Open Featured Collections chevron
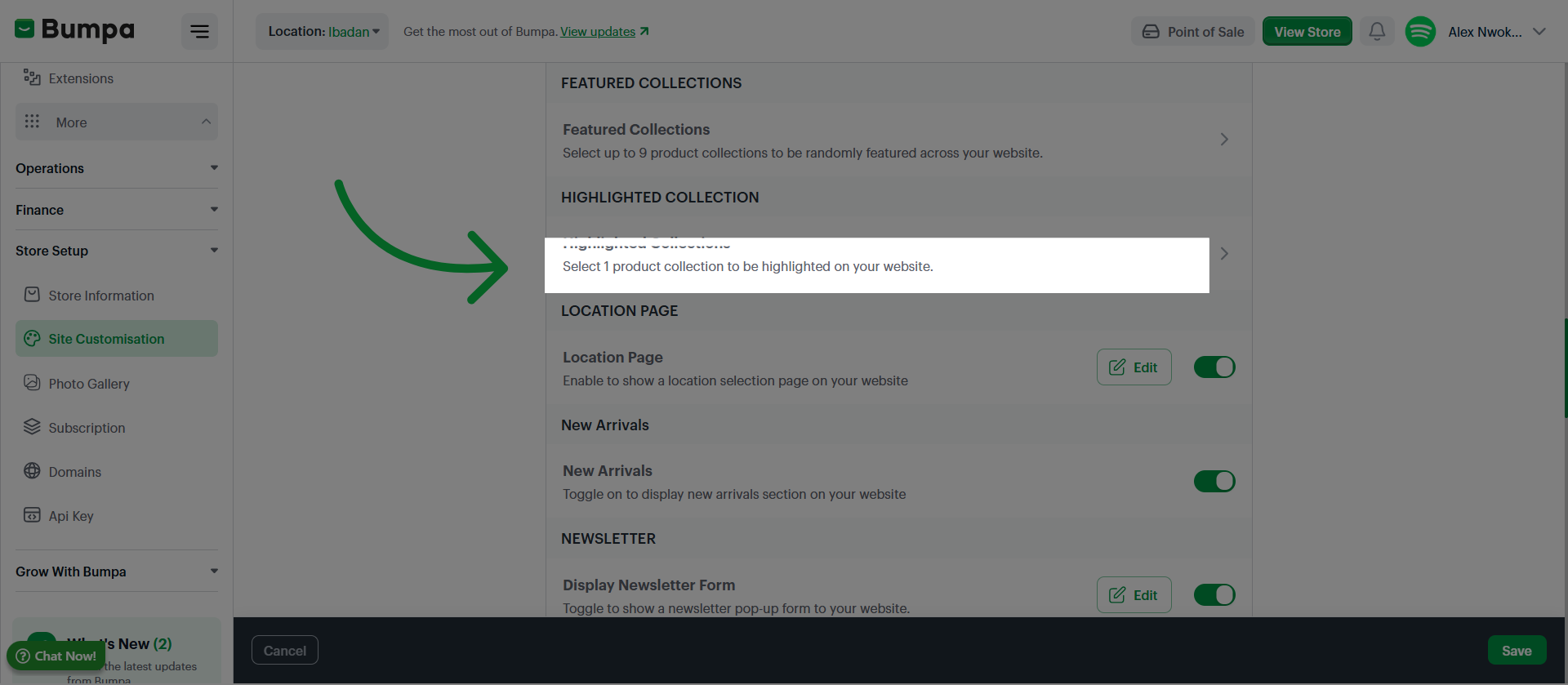This screenshot has height=685, width=1568. 1224,140
